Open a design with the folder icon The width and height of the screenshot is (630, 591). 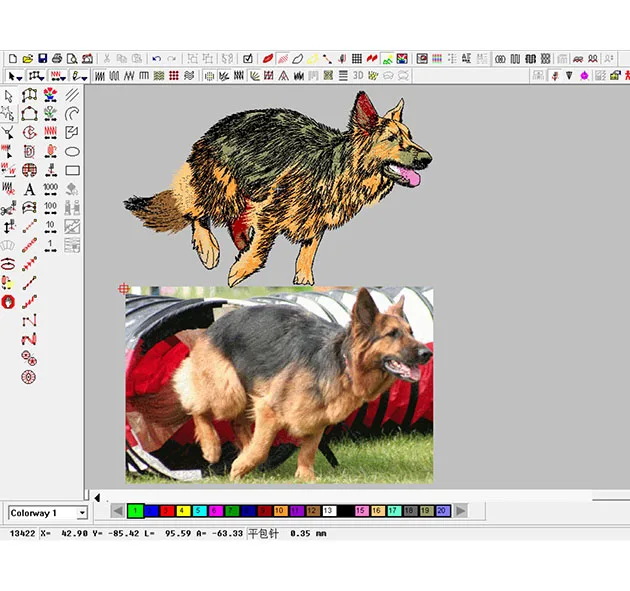[27, 59]
